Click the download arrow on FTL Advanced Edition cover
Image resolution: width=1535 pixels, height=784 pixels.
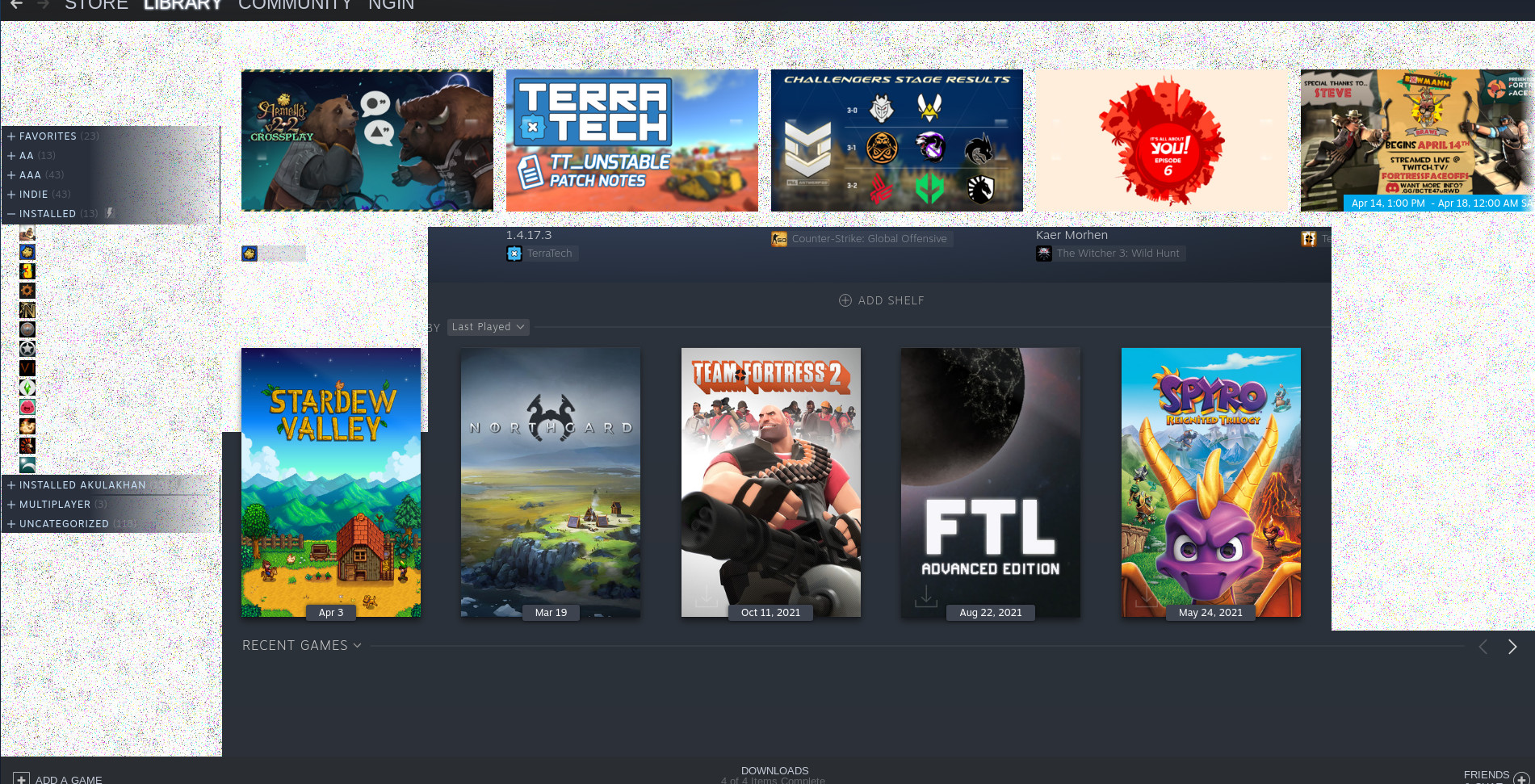[926, 597]
